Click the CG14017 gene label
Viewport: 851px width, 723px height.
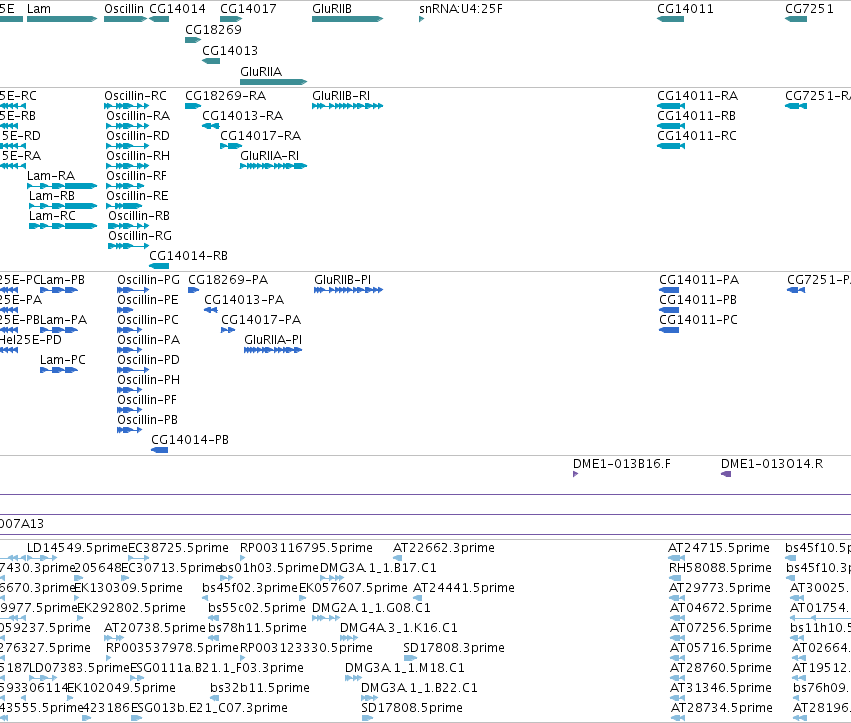pyautogui.click(x=248, y=9)
